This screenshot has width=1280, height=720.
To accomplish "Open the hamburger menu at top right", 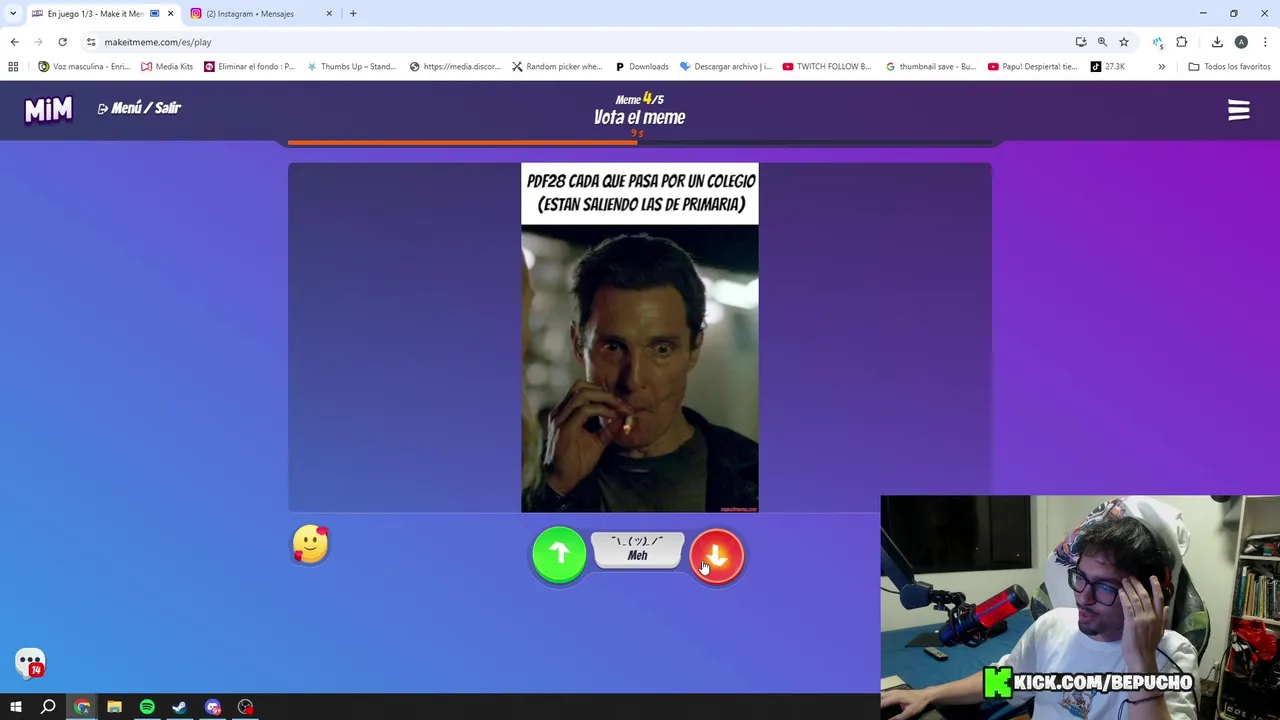I will [x=1239, y=110].
